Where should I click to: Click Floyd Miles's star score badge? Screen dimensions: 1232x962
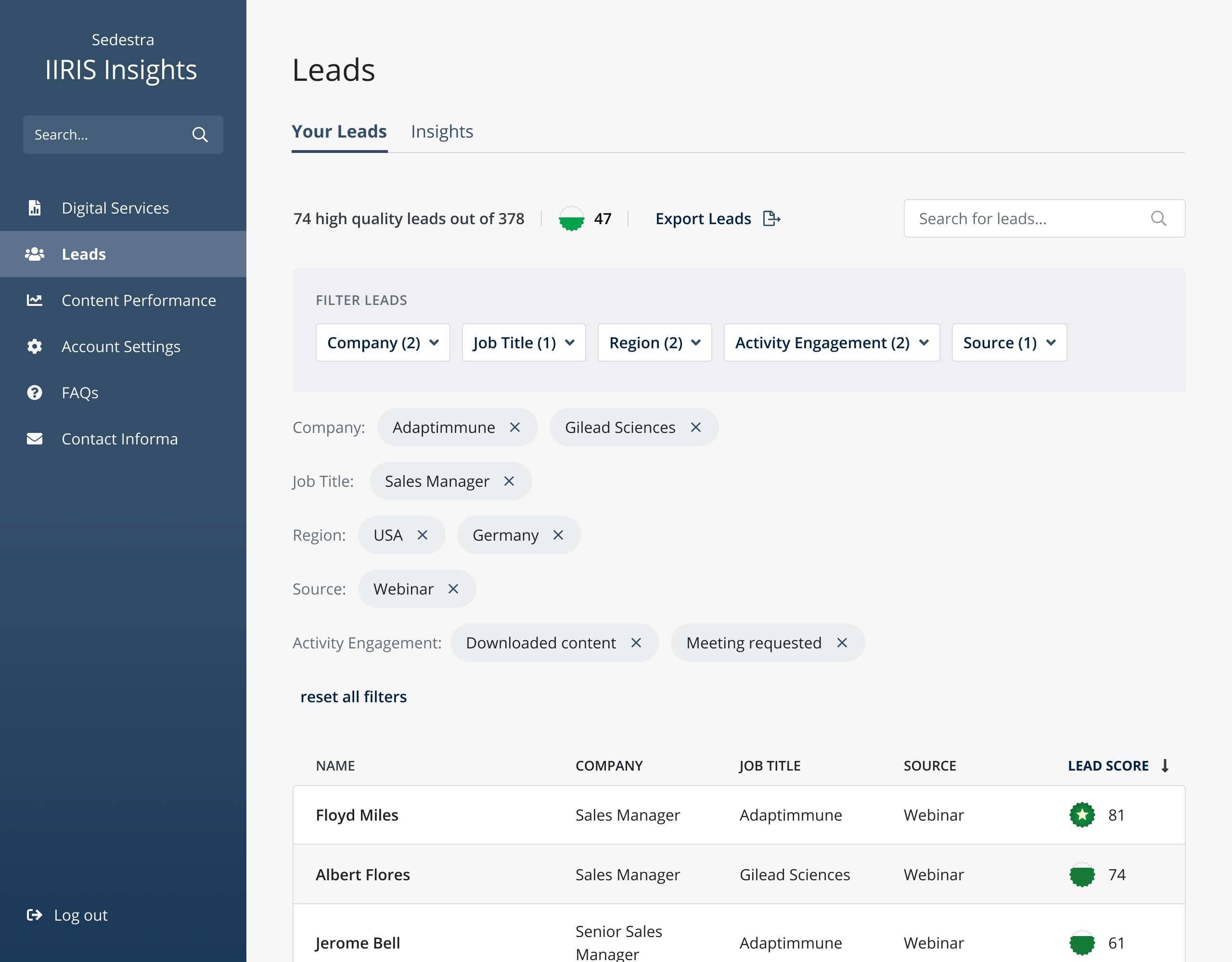coord(1082,815)
